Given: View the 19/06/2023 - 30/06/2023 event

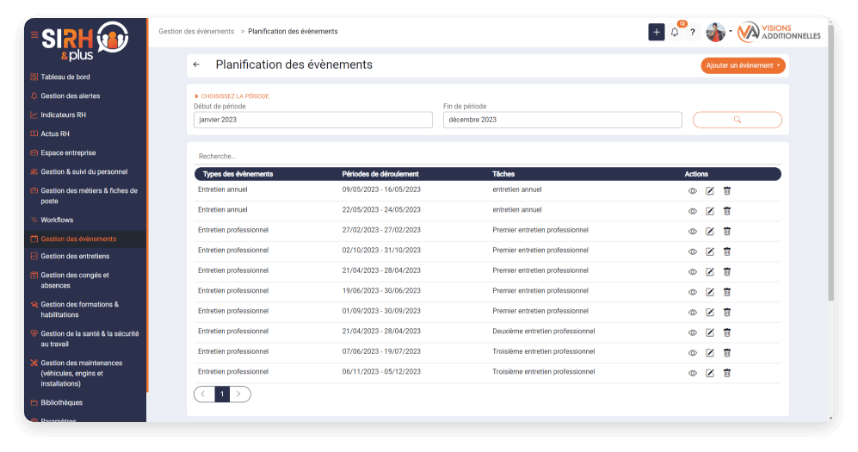Looking at the screenshot, I should pyautogui.click(x=692, y=292).
